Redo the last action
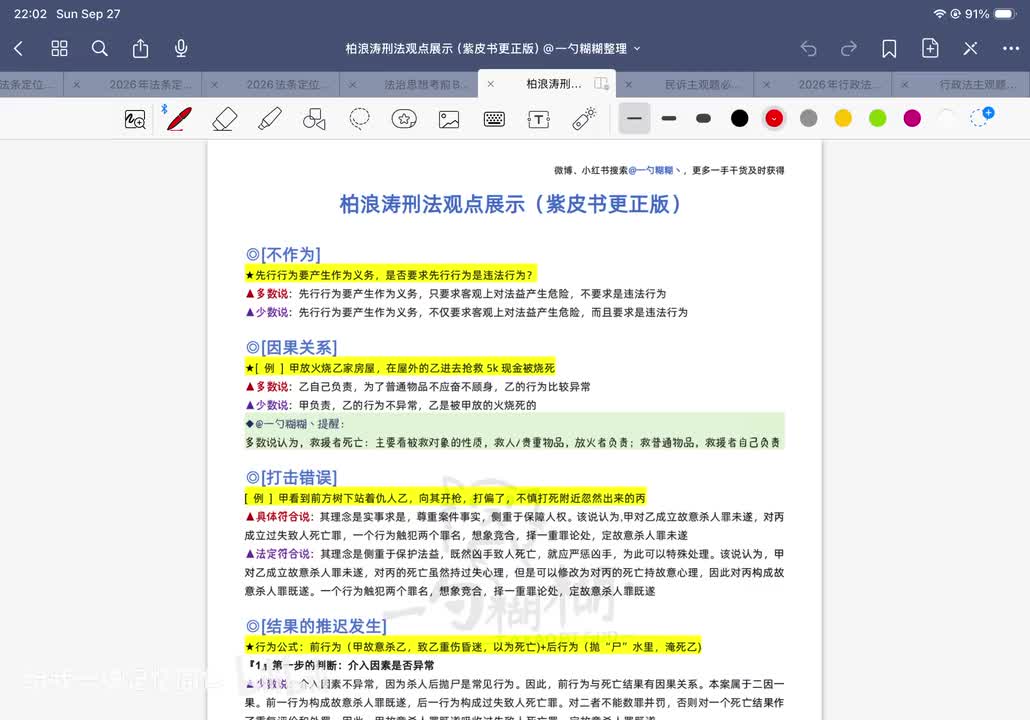The image size is (1030, 720). coord(849,48)
